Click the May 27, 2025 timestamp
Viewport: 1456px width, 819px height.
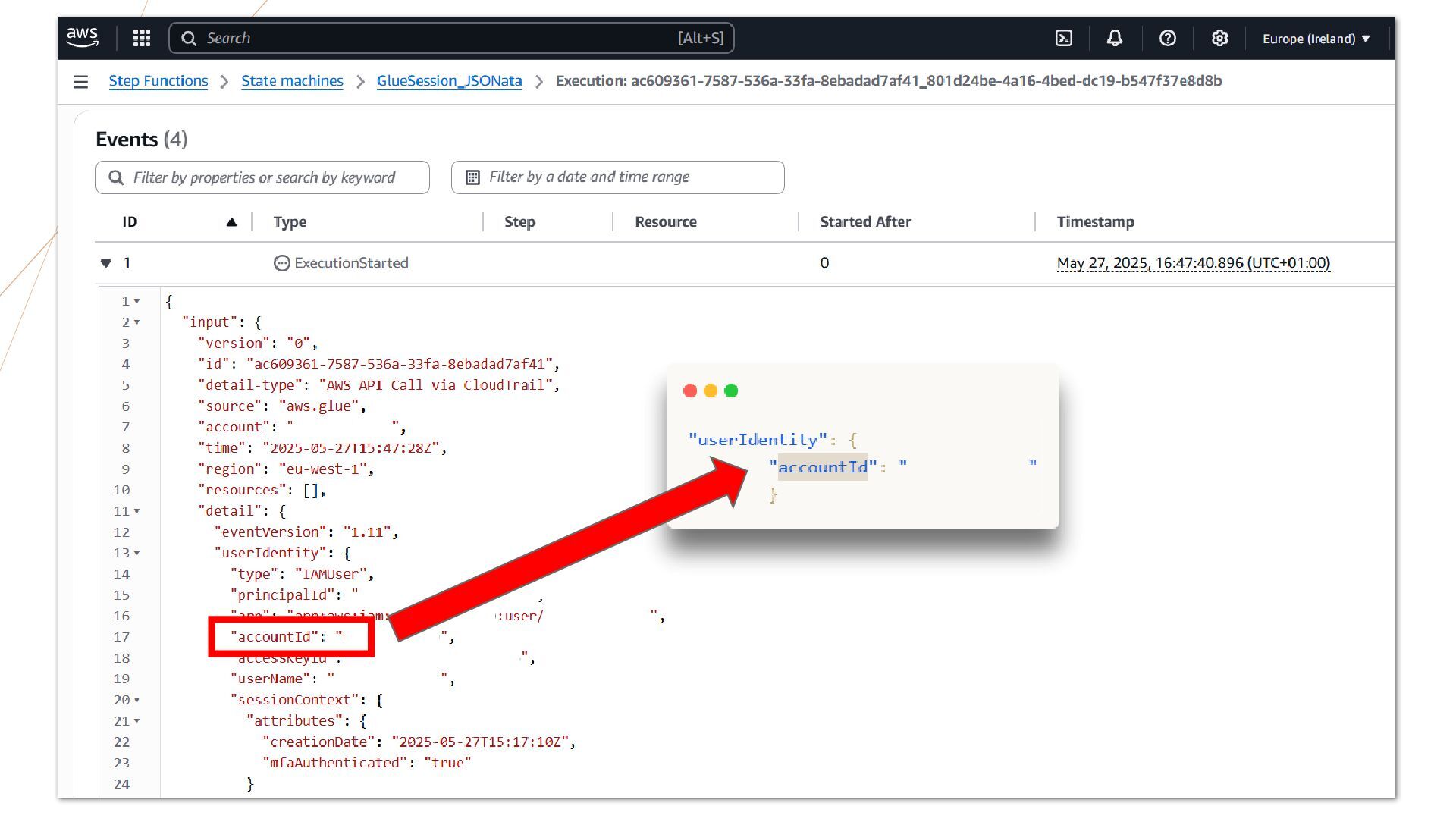(1194, 263)
